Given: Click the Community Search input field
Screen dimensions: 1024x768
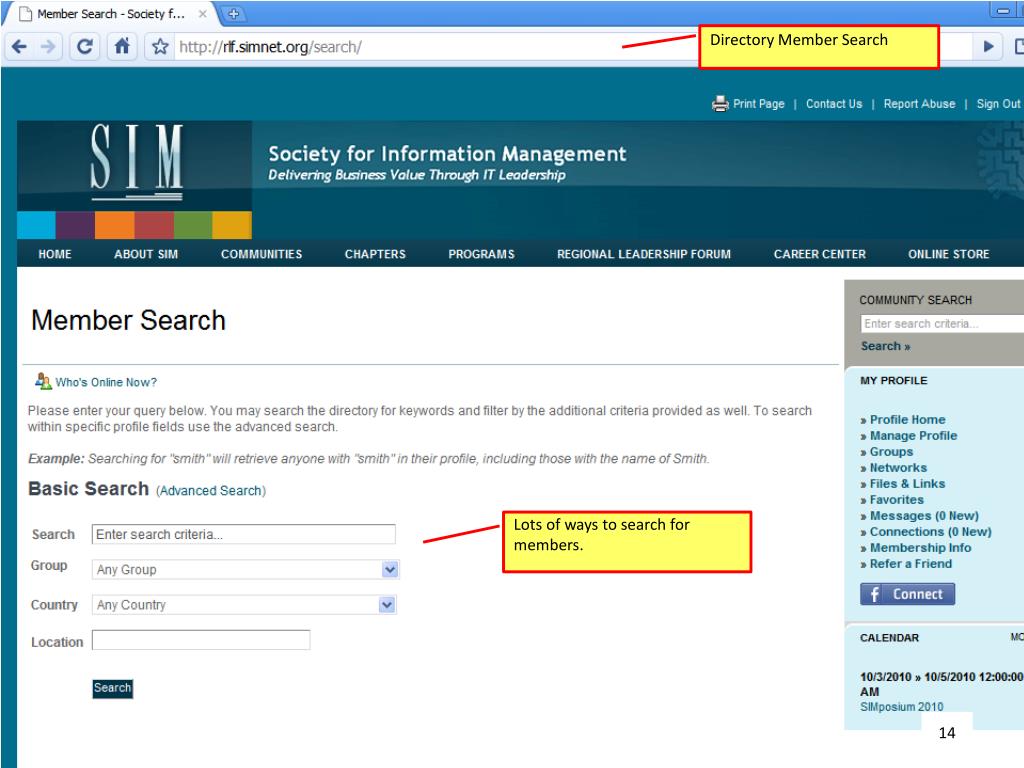Looking at the screenshot, I should tap(942, 324).
